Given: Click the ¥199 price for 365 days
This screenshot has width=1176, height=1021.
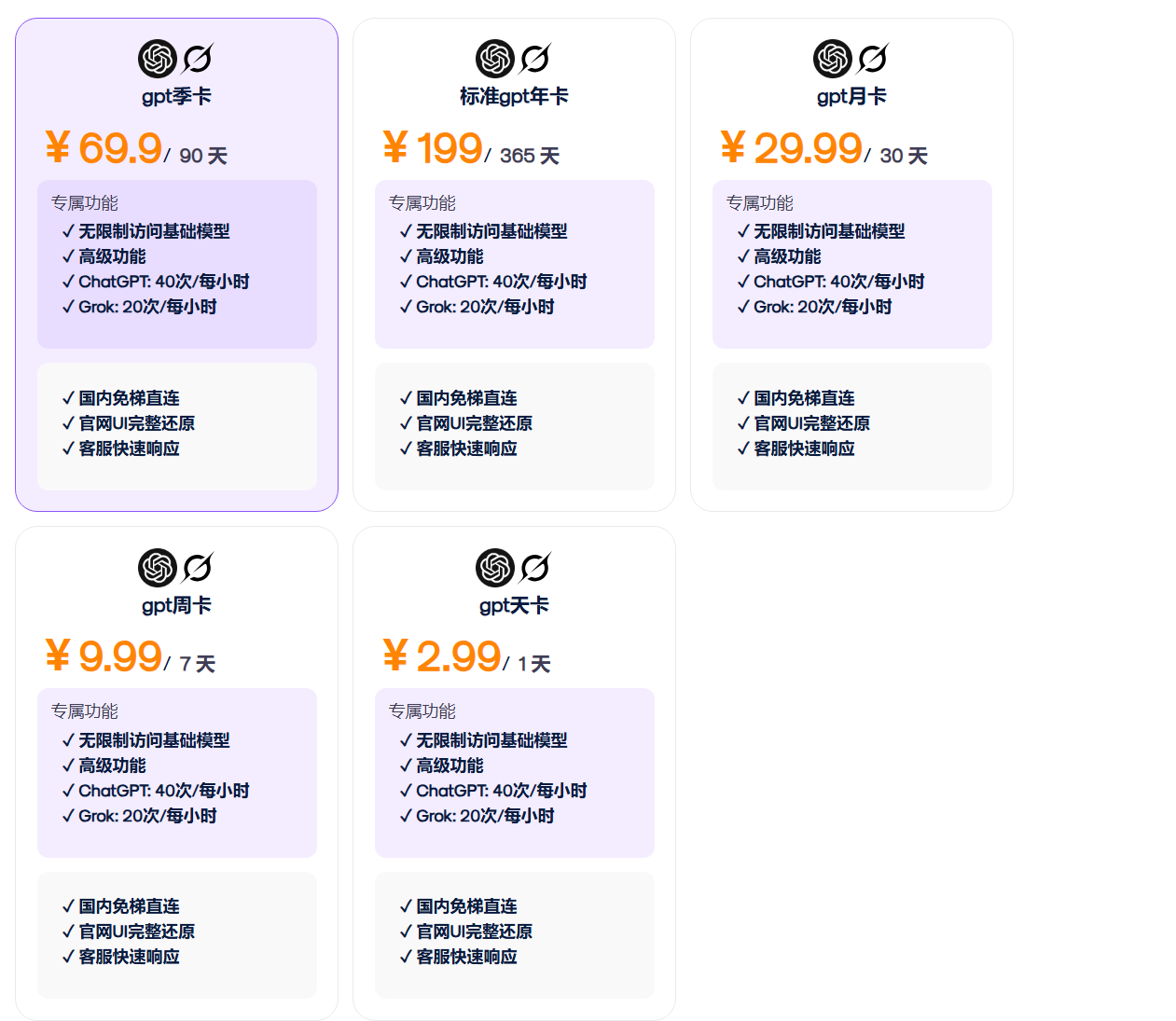Looking at the screenshot, I should pos(433,148).
